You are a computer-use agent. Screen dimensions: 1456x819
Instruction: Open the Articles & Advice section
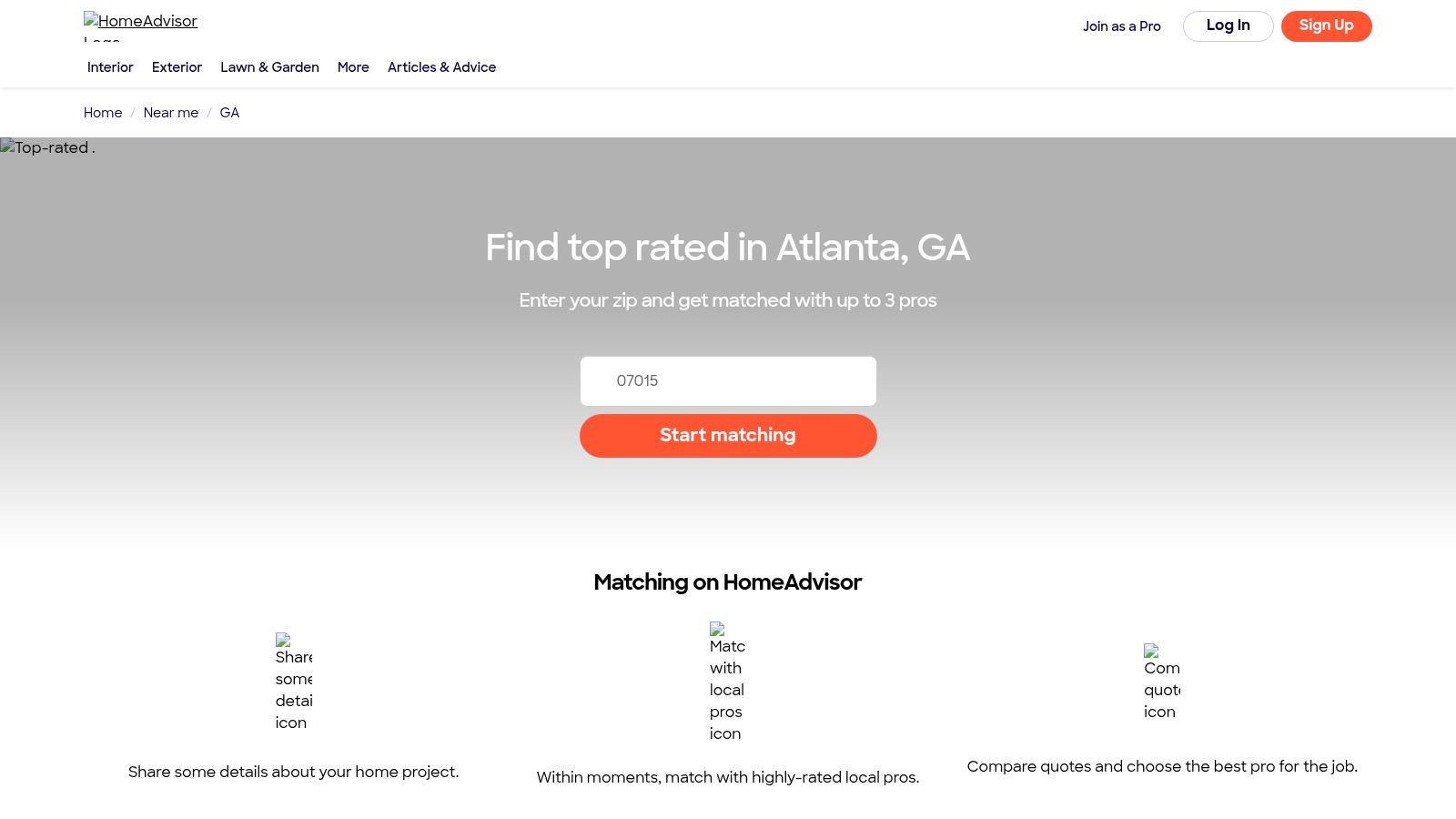coord(441,66)
